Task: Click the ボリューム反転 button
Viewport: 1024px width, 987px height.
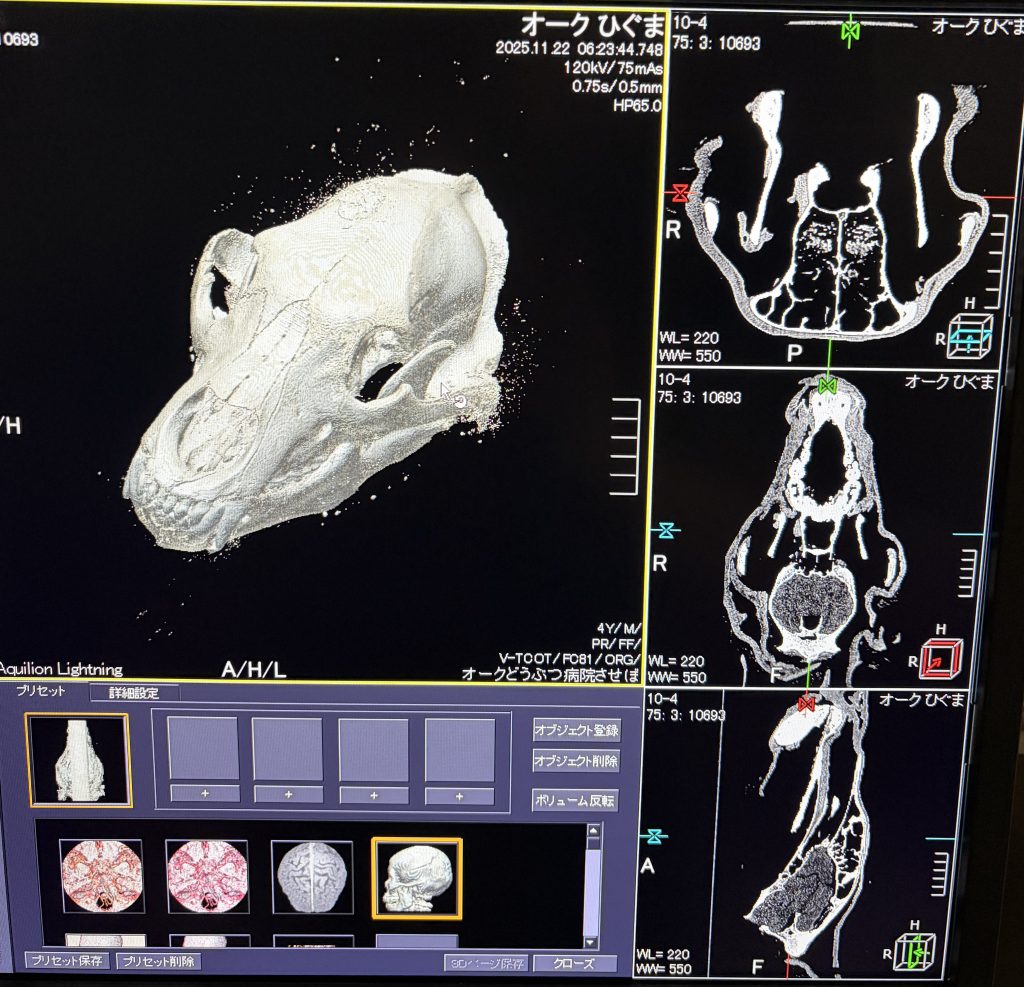Action: [576, 800]
